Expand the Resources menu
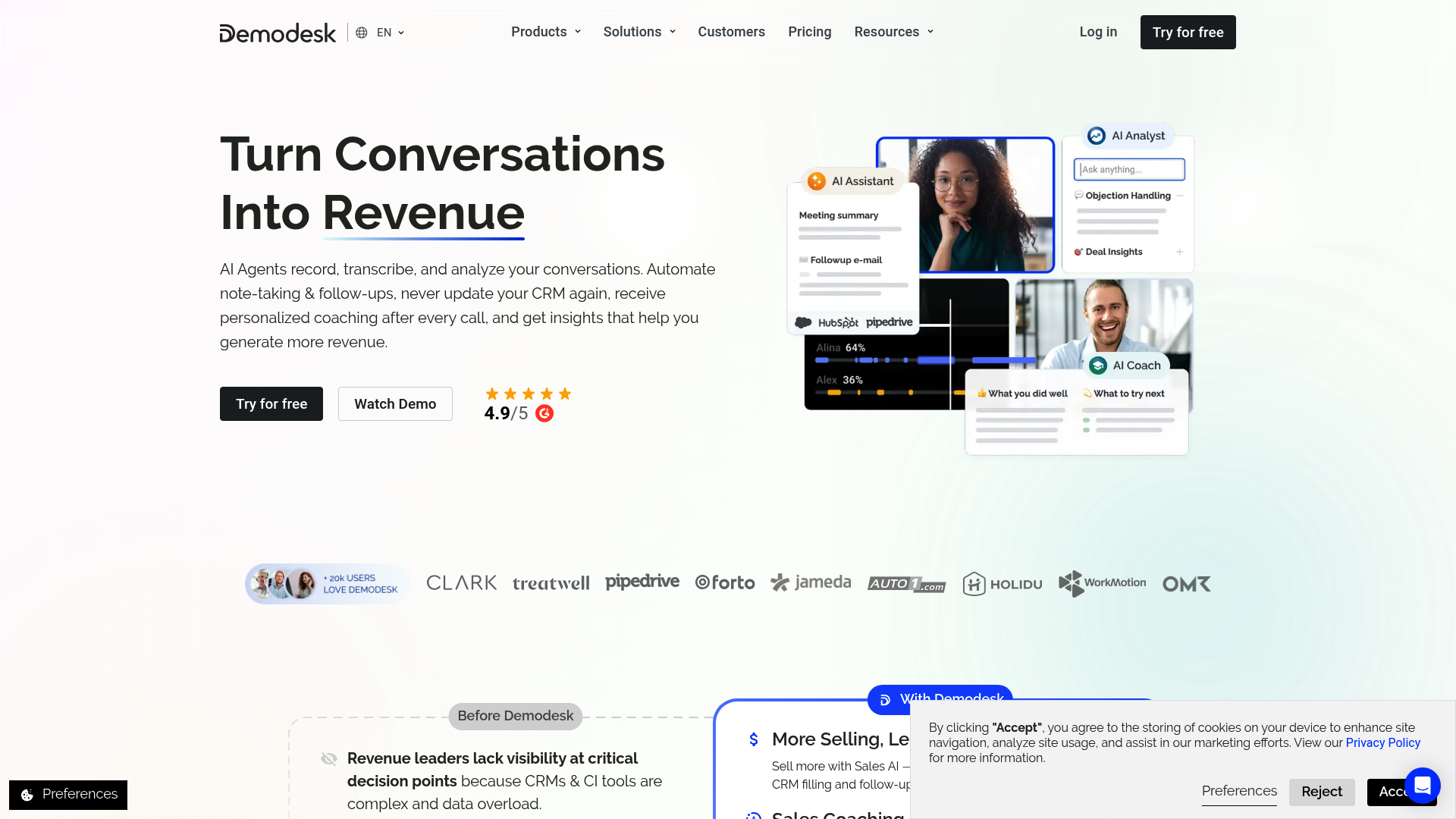 point(894,32)
